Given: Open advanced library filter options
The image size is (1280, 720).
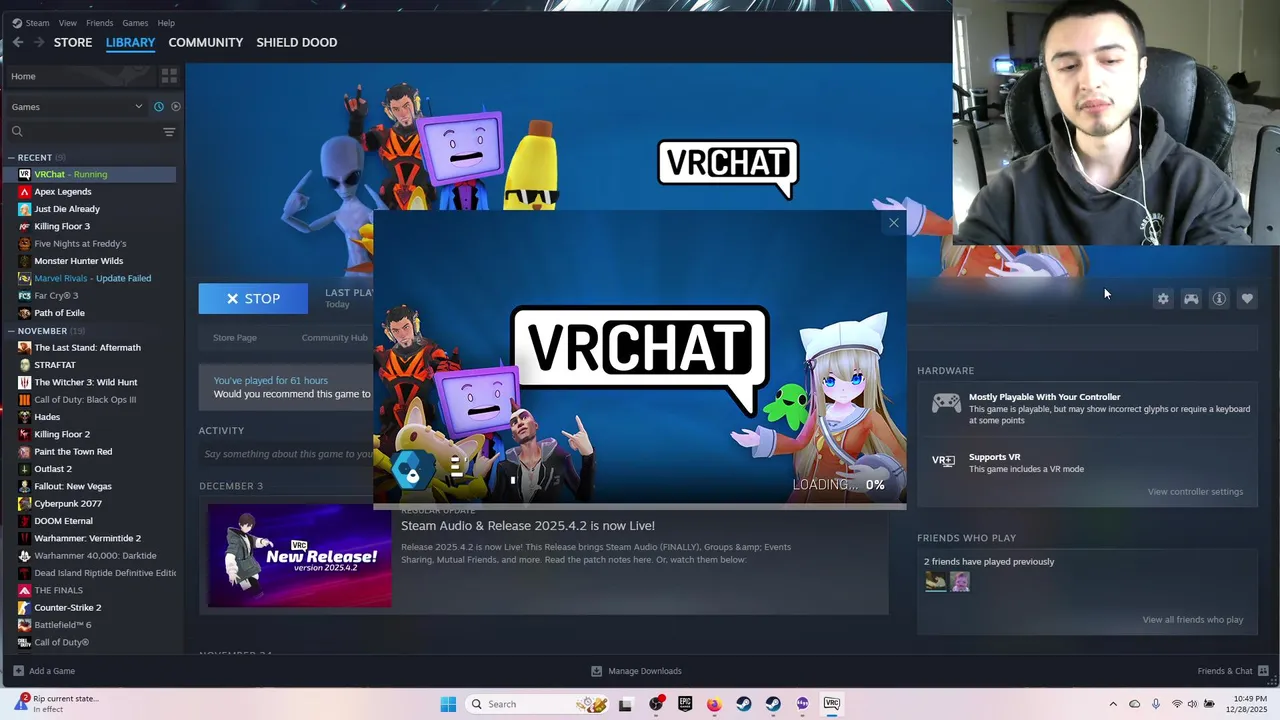Looking at the screenshot, I should pyautogui.click(x=169, y=131).
